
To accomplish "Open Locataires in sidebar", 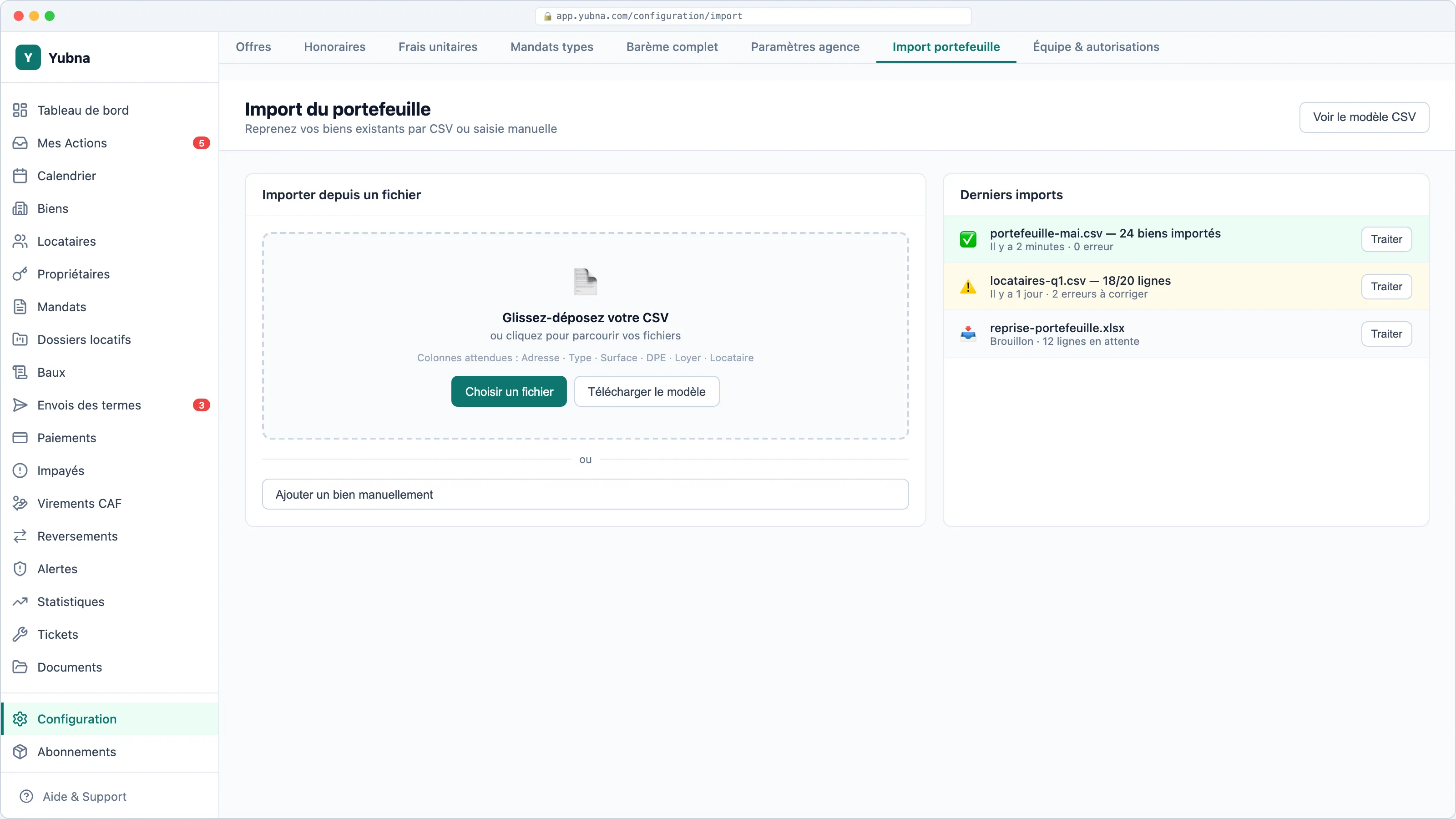I will point(110,241).
